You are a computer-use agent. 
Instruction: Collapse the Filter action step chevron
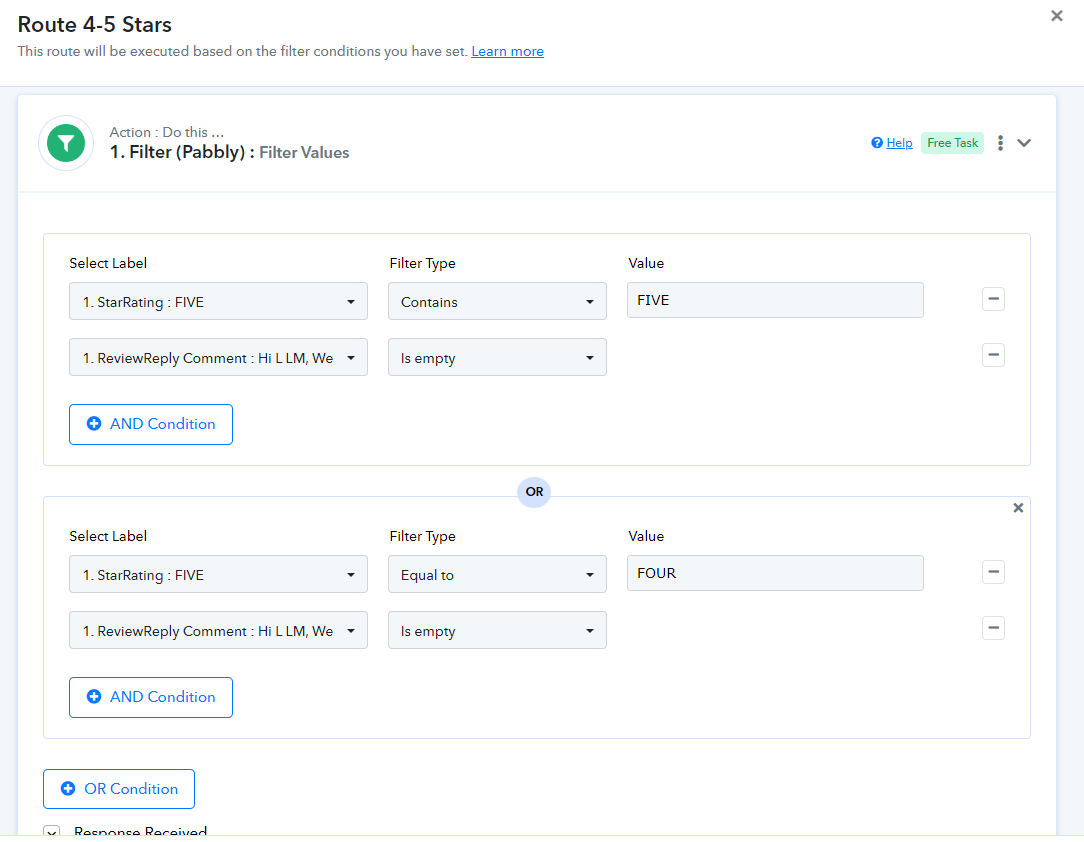click(x=1024, y=142)
